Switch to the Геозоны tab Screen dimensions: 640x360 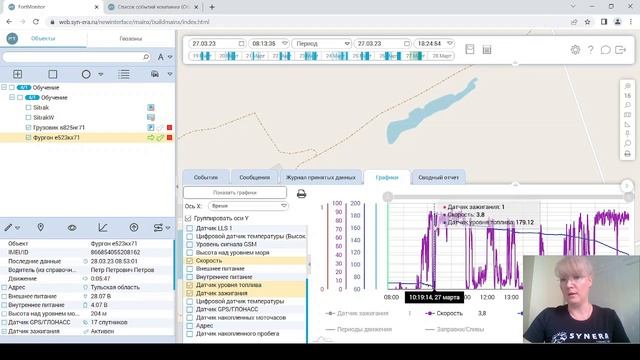[131, 38]
